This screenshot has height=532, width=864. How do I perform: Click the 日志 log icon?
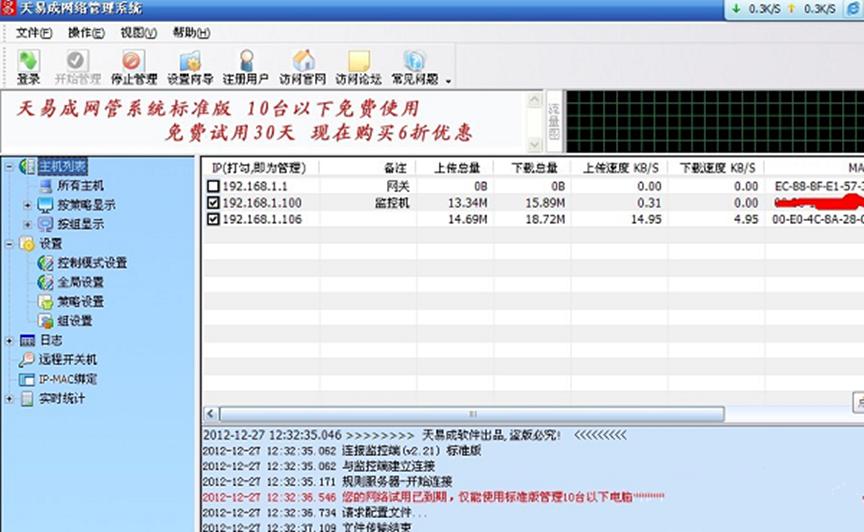click(x=27, y=340)
